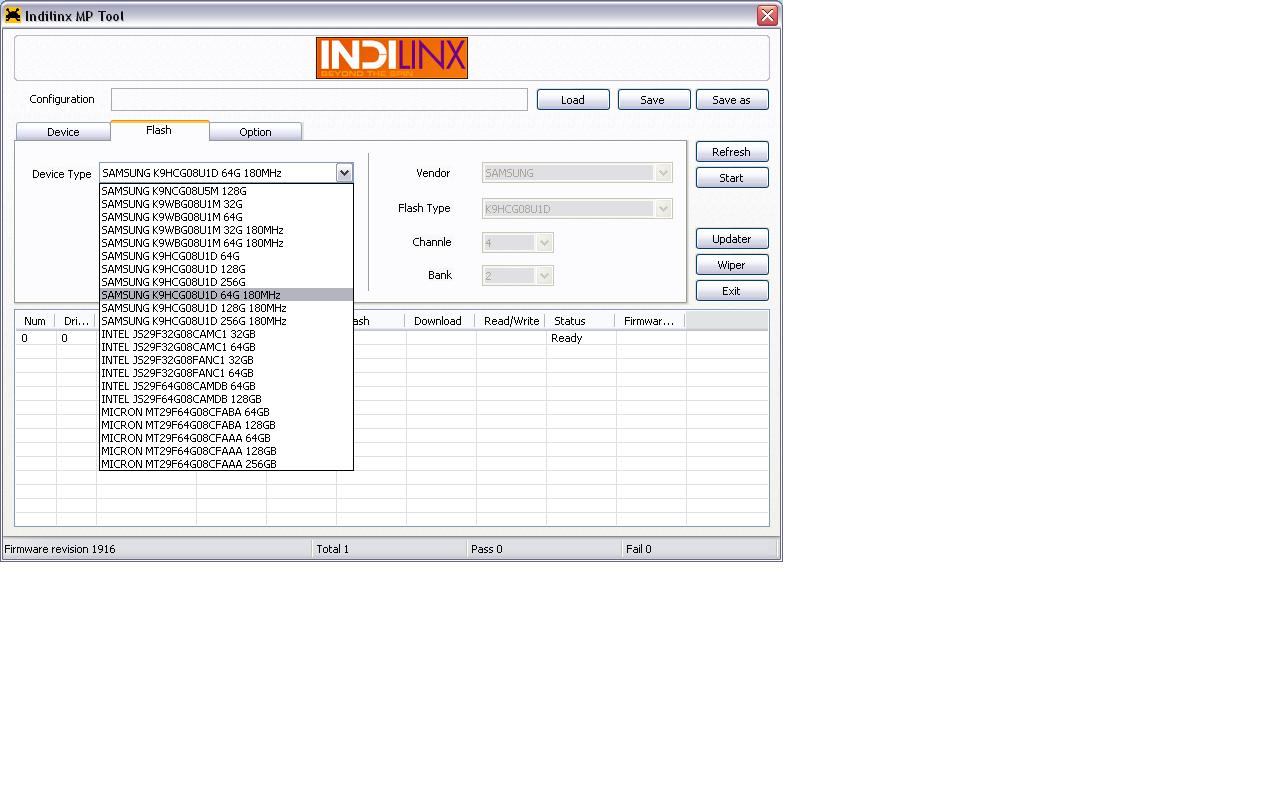Select SAMSUNG K9WBG08U1M 32G 180MHz
The height and width of the screenshot is (800, 1280).
[x=226, y=230]
